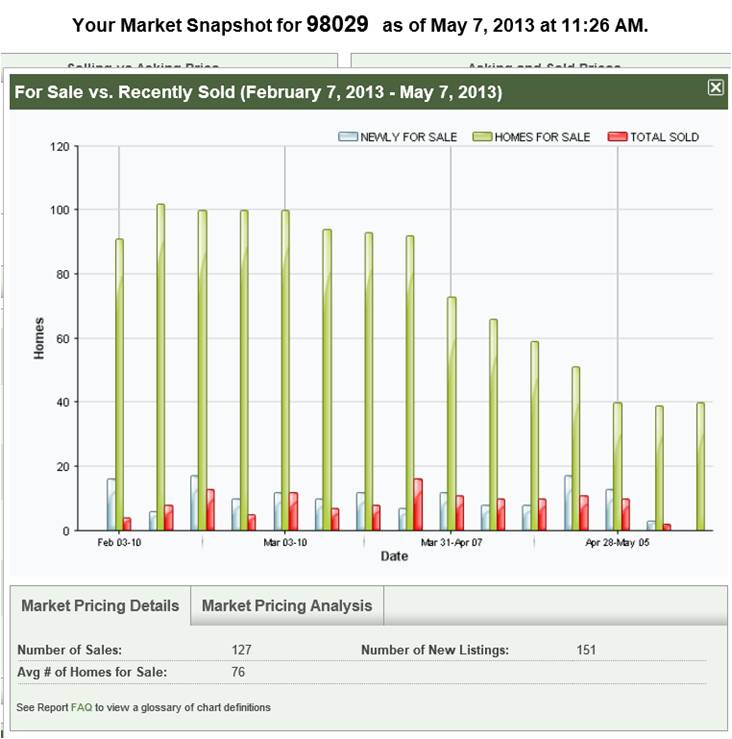Click the red Total Sold legend swatch
This screenshot has width=732, height=739.
(617, 137)
